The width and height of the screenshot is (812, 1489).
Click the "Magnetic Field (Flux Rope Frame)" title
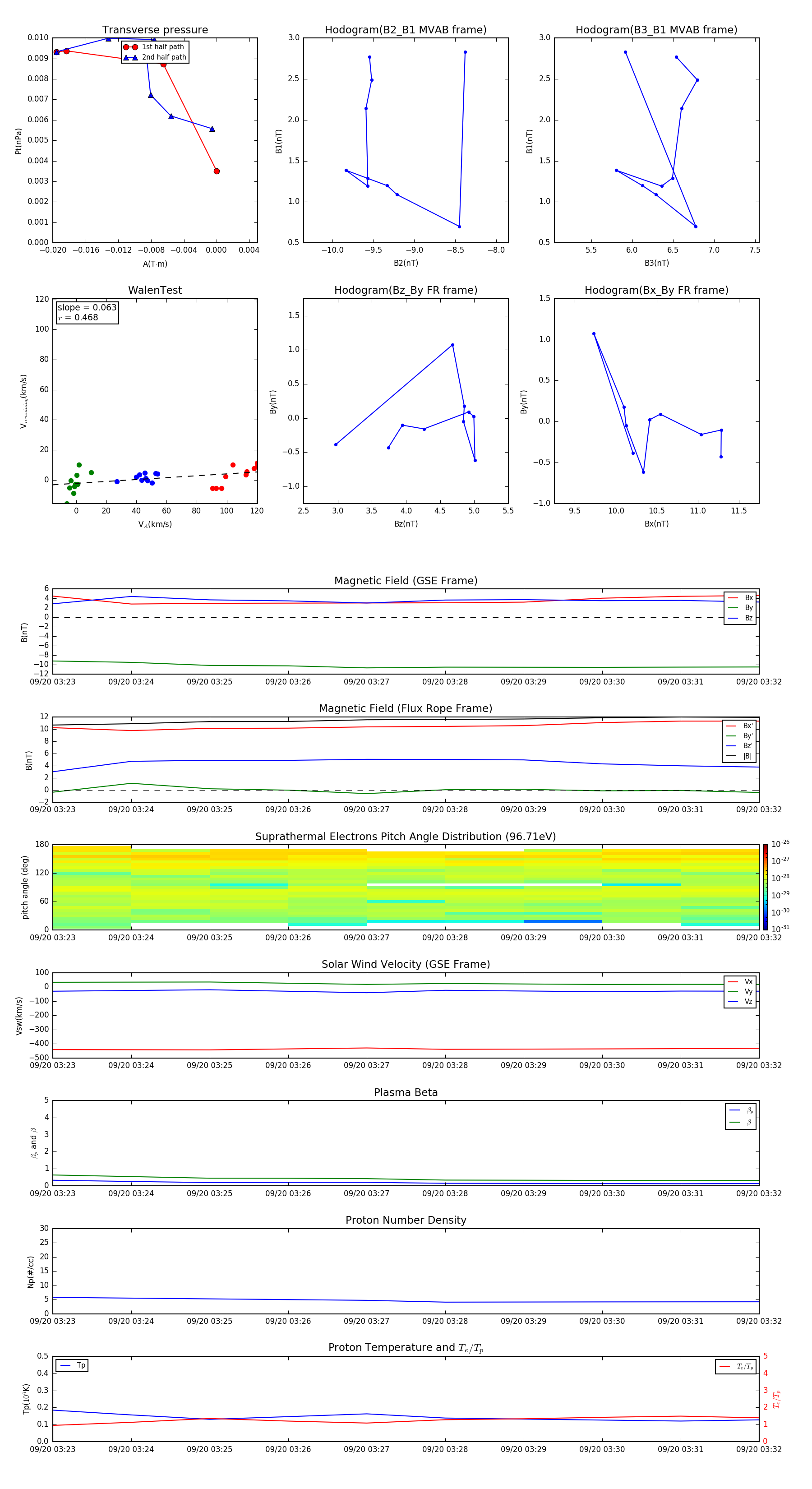pos(406,709)
